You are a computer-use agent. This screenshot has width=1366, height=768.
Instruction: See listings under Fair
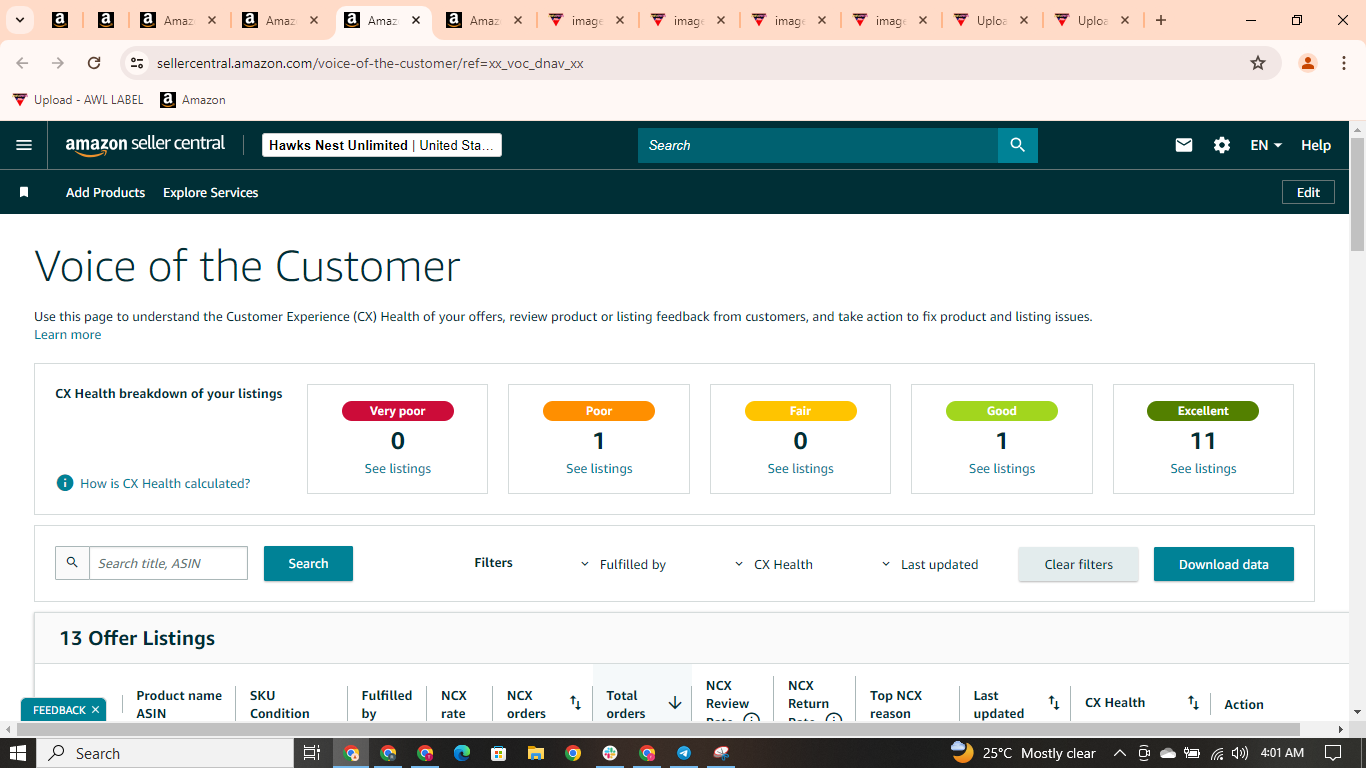(800, 468)
